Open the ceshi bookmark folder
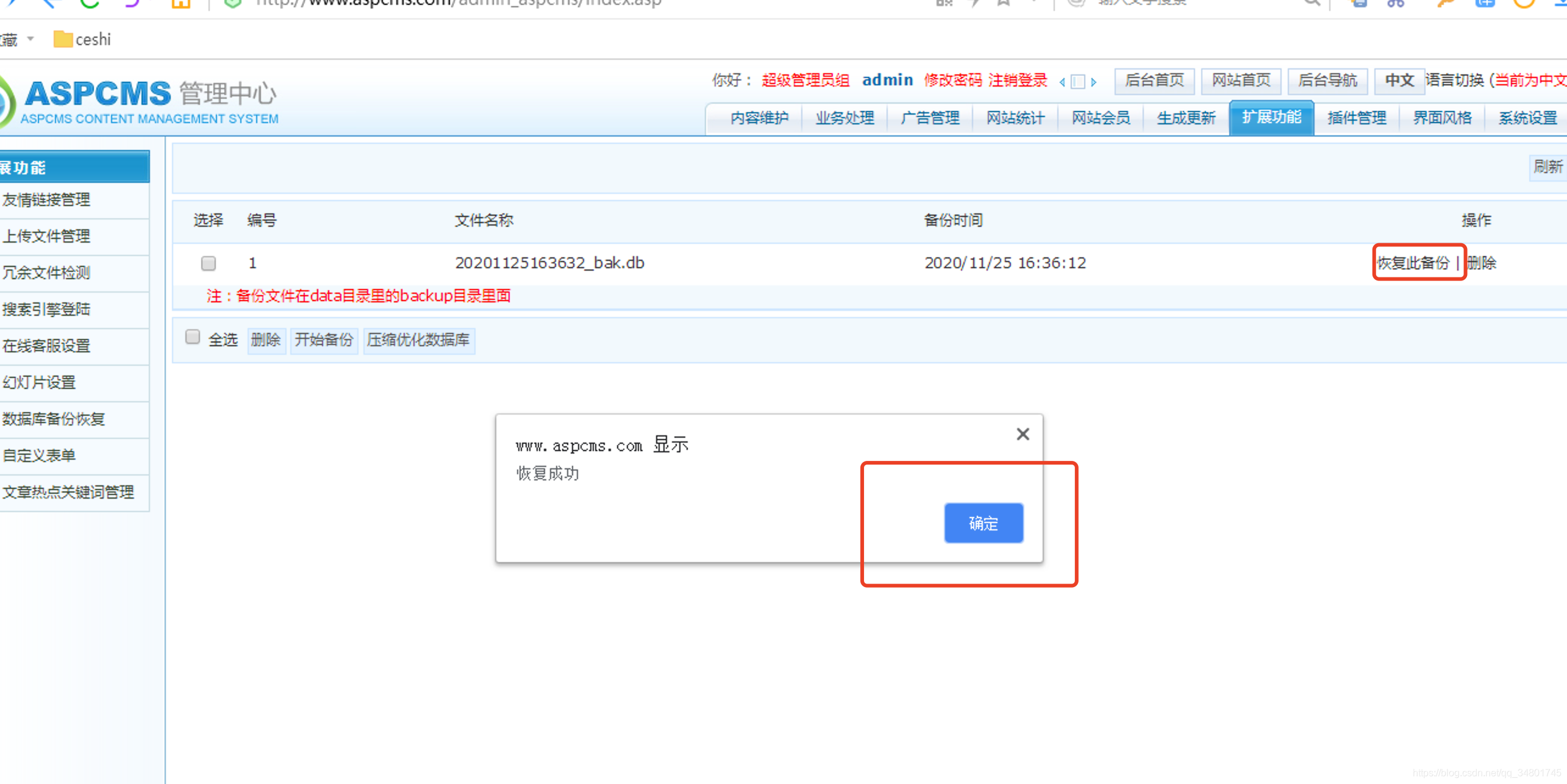Image resolution: width=1567 pixels, height=784 pixels. (x=83, y=40)
